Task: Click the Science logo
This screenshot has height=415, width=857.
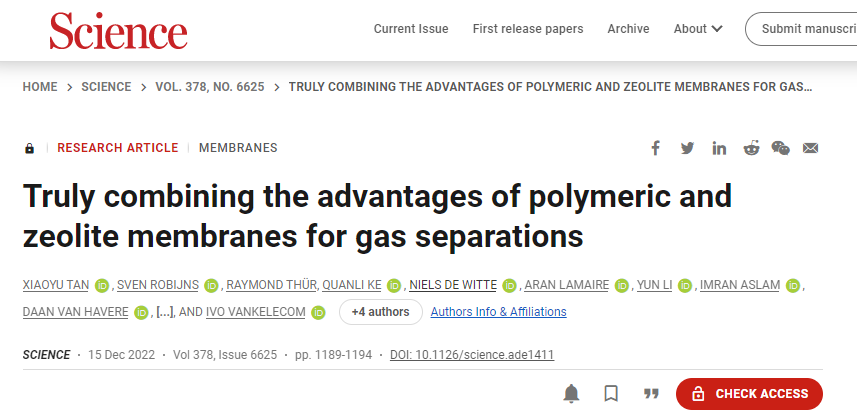Action: coord(119,31)
